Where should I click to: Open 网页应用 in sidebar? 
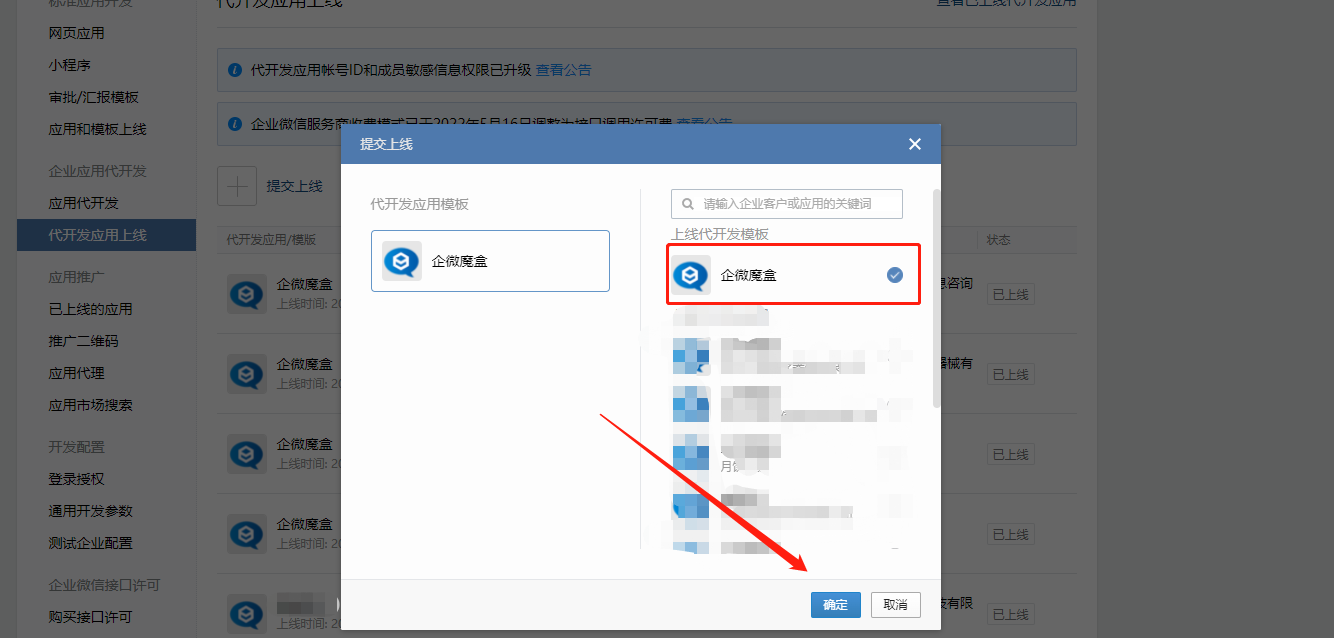[76, 33]
